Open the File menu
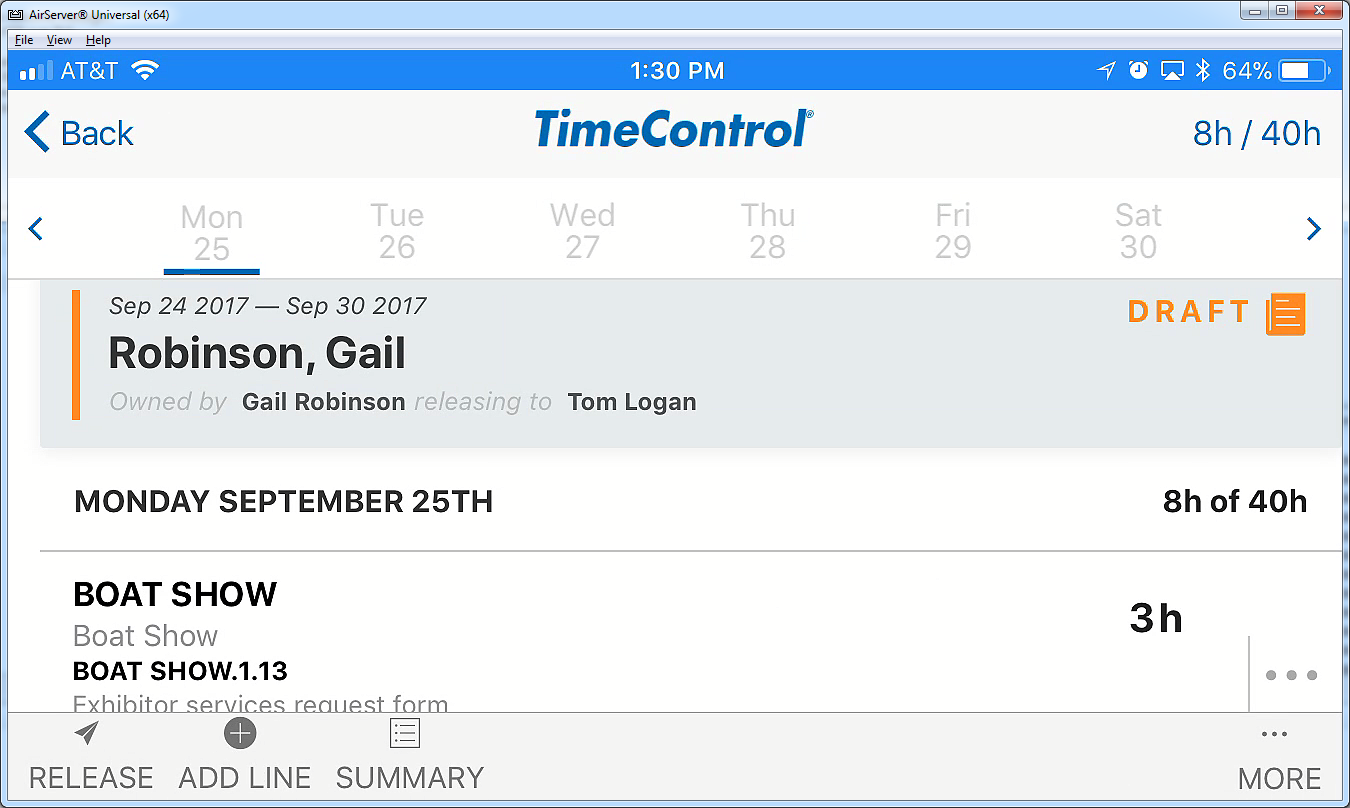The image size is (1350, 808). [24, 40]
